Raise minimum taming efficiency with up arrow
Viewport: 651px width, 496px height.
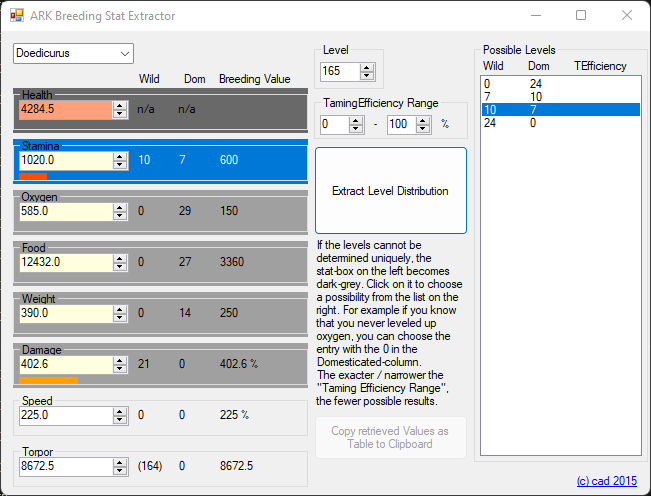click(356, 121)
